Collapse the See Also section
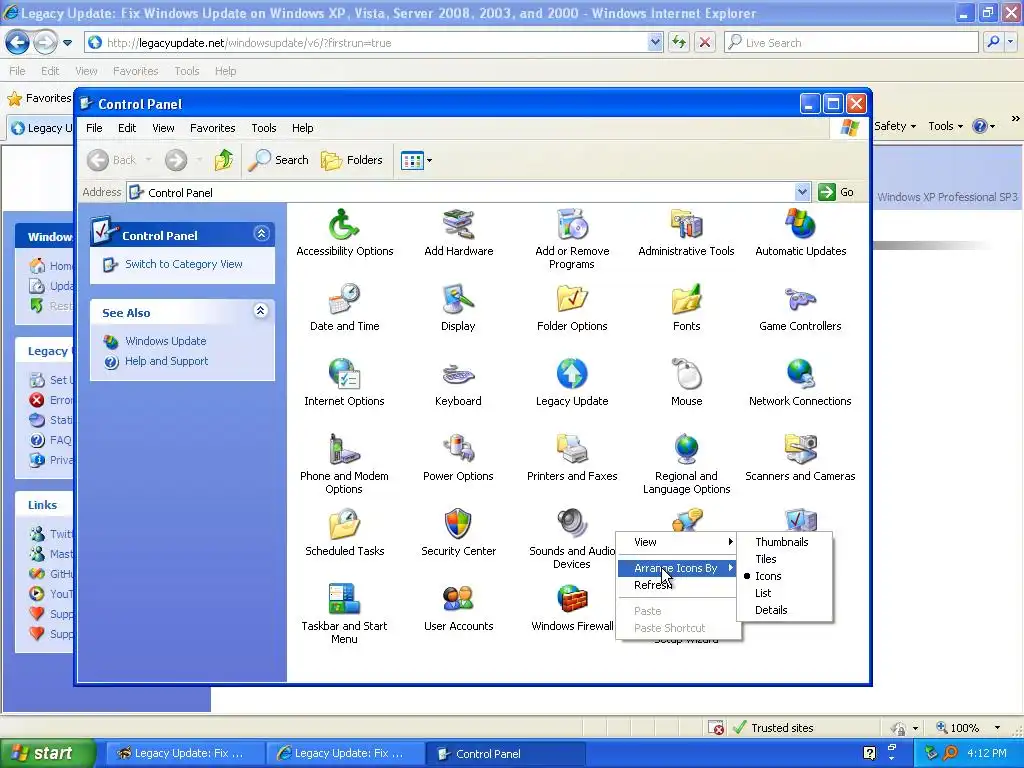 261,311
